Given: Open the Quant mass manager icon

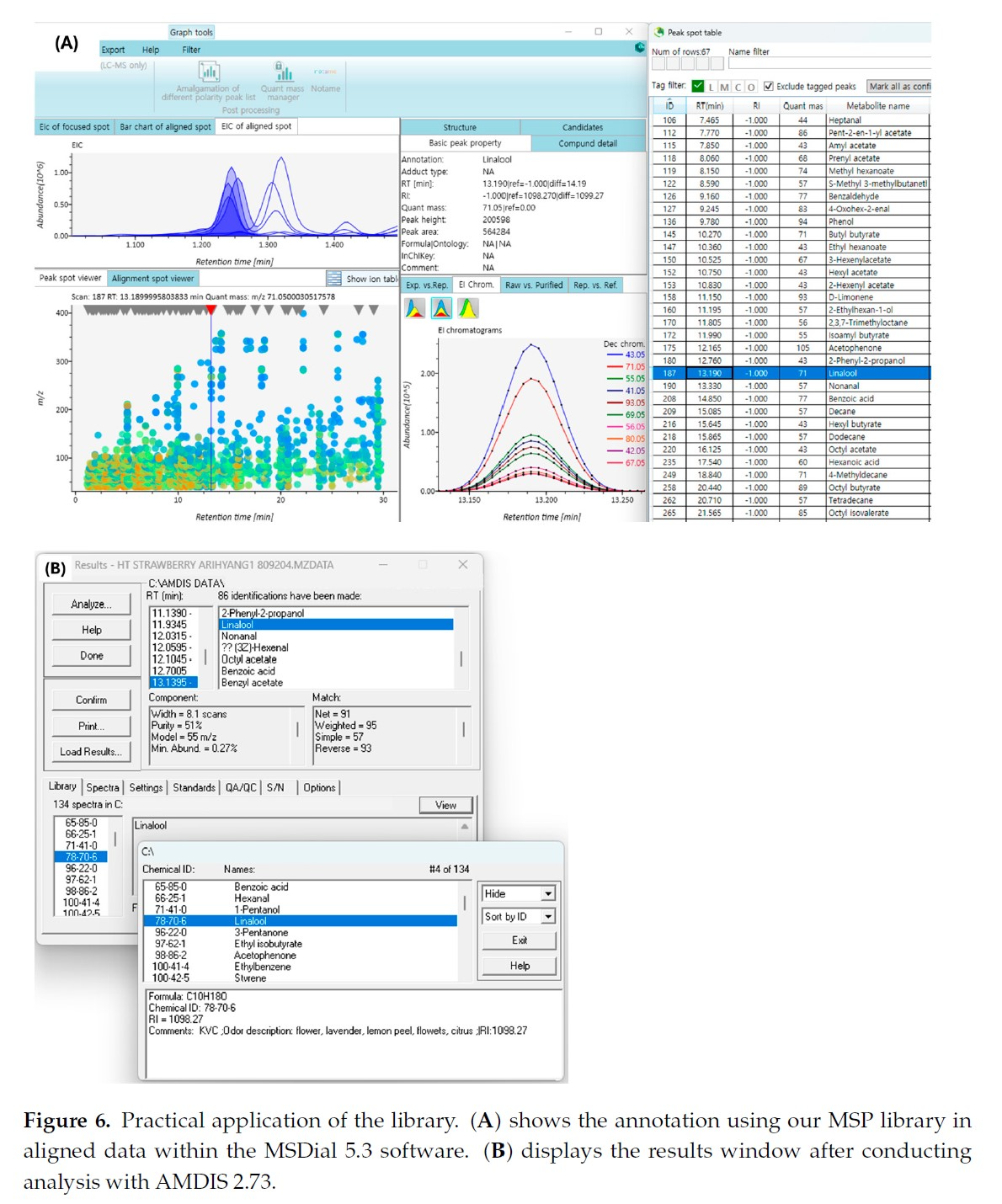Looking at the screenshot, I should tap(283, 72).
